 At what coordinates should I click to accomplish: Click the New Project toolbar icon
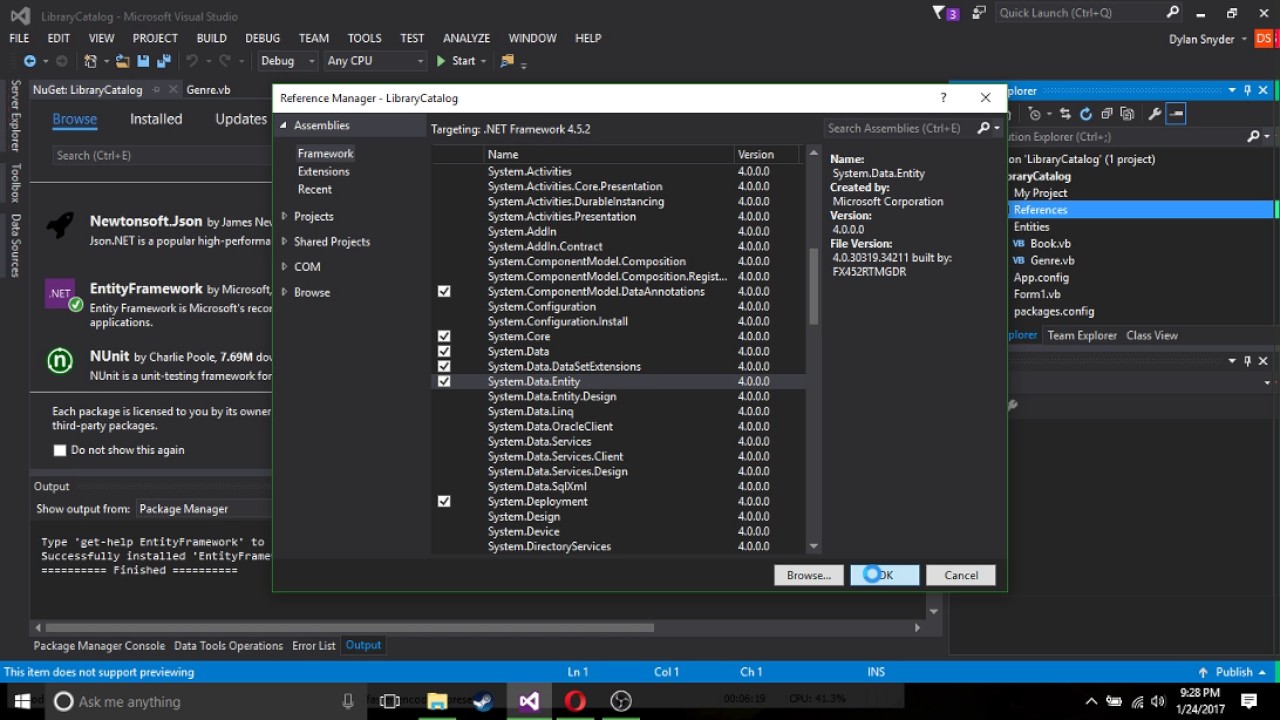tap(91, 61)
